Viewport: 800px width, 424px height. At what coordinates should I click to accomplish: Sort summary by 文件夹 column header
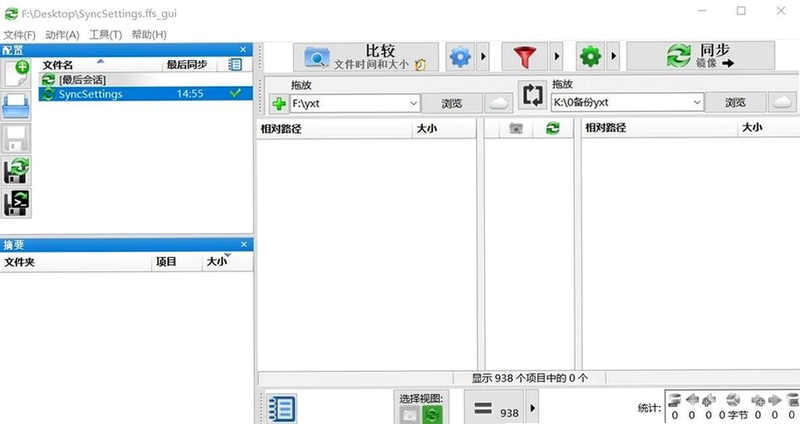[x=76, y=262]
